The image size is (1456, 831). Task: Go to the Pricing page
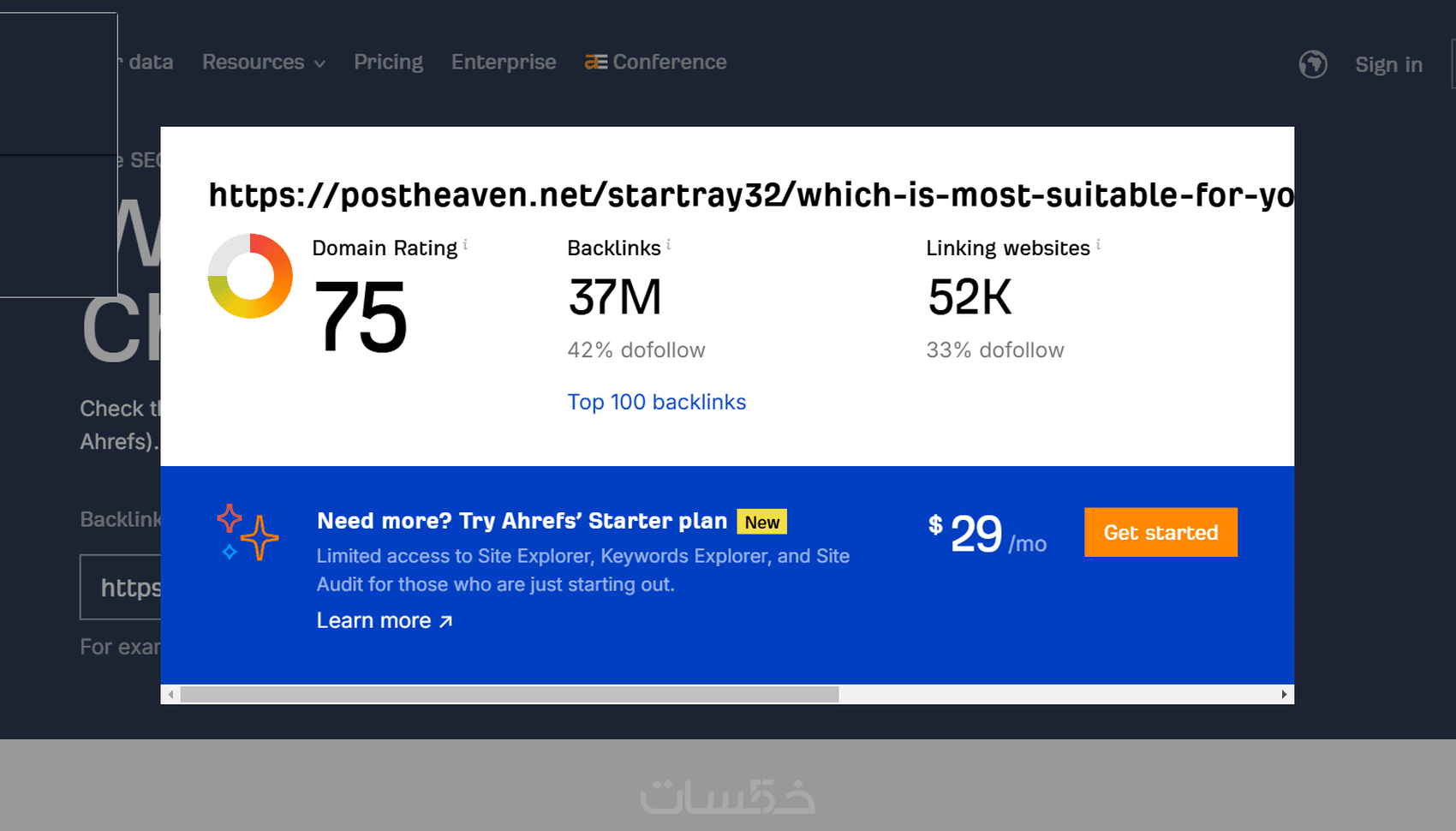click(x=388, y=63)
